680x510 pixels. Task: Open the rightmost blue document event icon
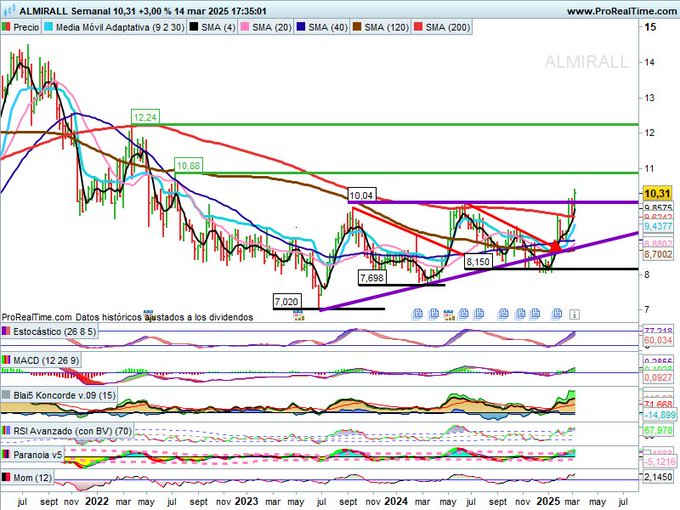pyautogui.click(x=557, y=313)
